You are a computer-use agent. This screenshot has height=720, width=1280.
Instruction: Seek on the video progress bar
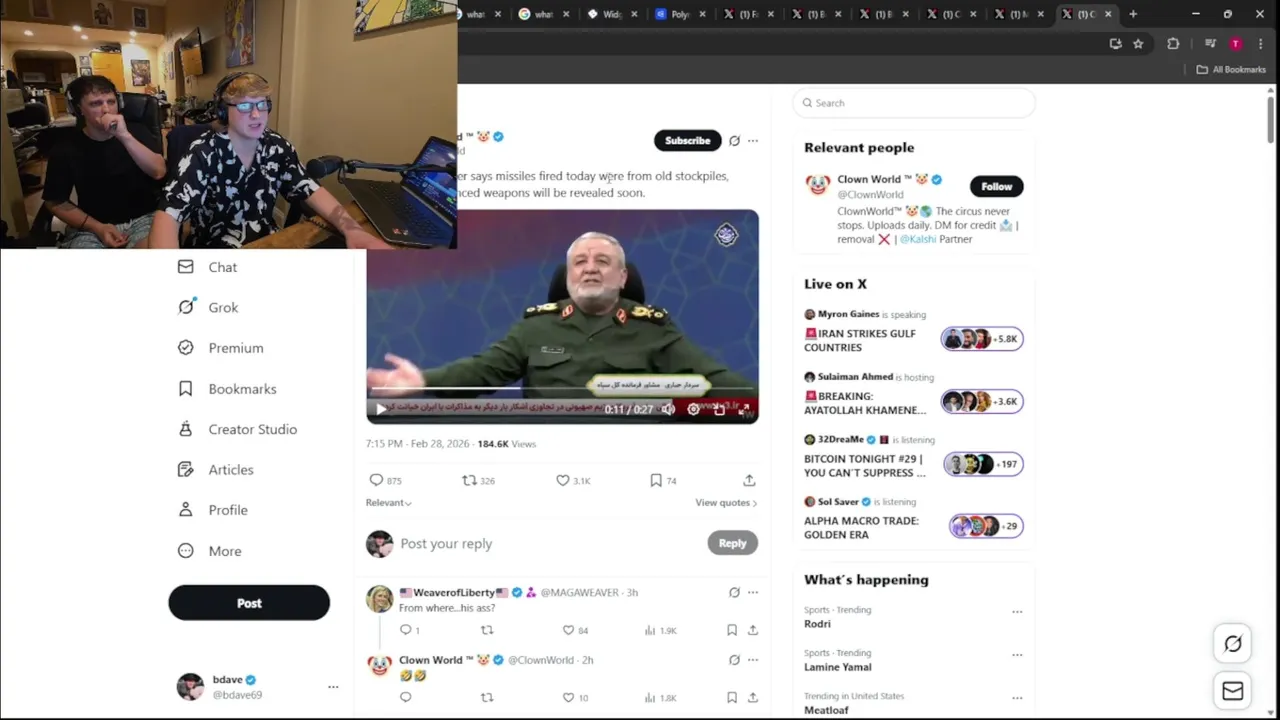point(562,388)
